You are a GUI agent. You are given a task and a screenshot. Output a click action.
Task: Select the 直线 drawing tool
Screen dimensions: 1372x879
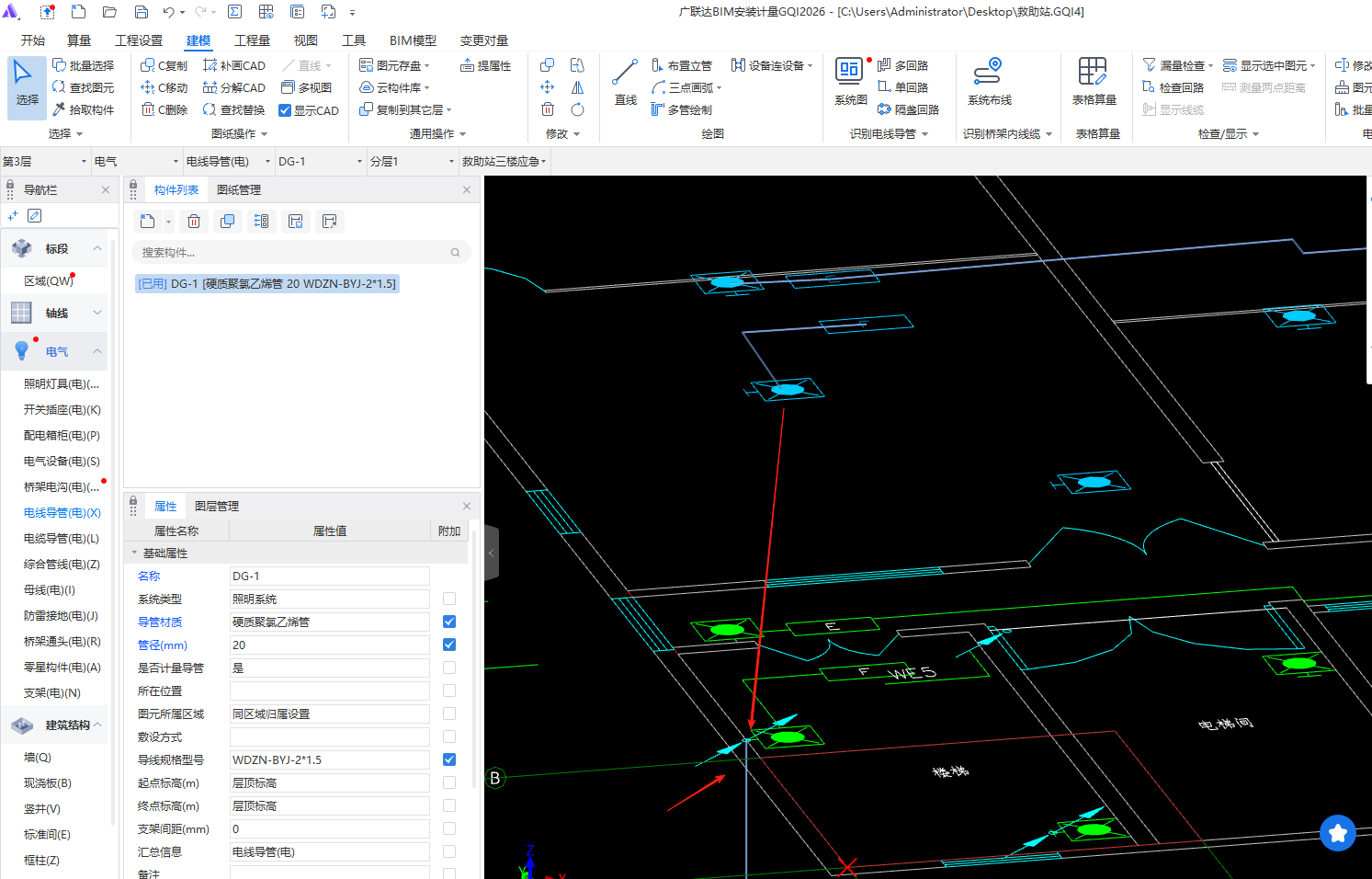tap(625, 83)
